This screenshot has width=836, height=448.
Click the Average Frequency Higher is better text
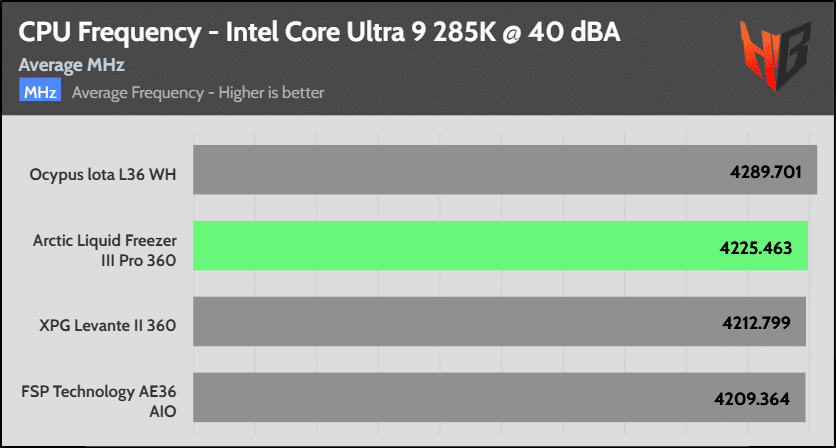[198, 93]
